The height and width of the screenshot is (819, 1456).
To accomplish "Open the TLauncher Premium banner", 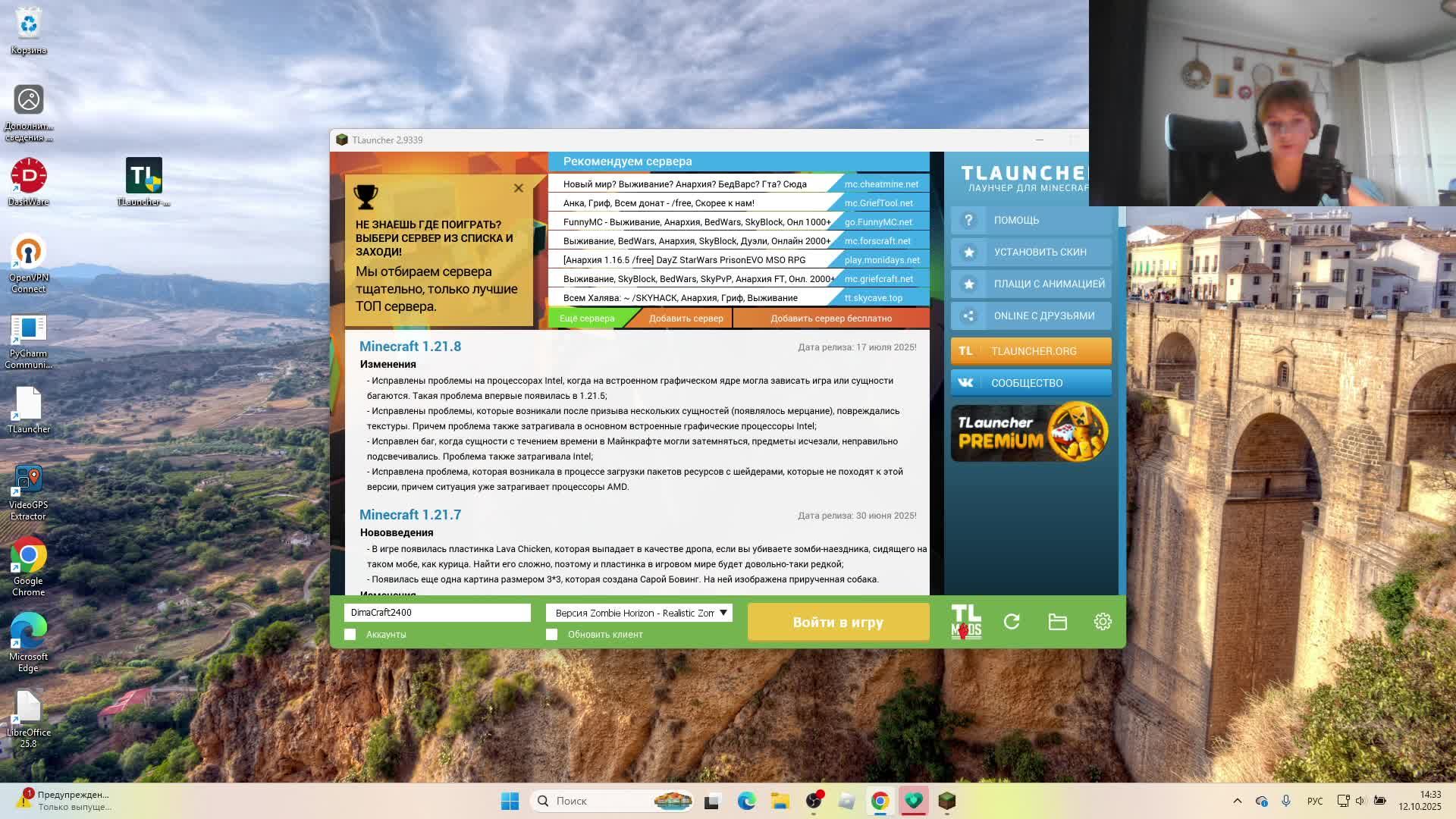I will tap(1031, 433).
